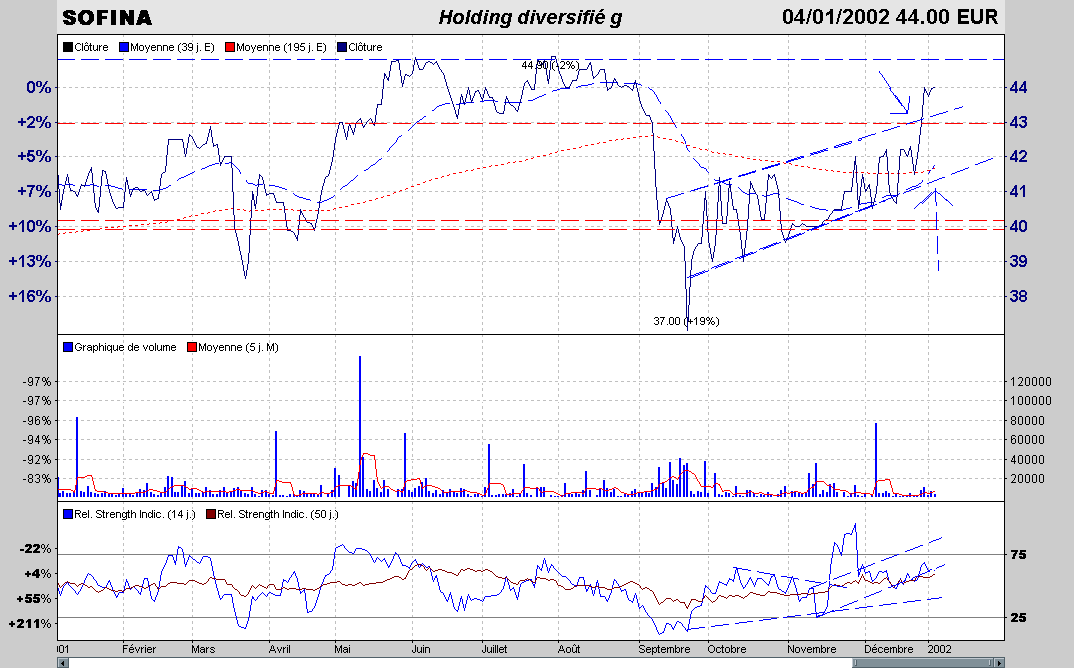The image size is (1074, 668).
Task: Click the +10% label on the left axis
Action: coord(29,227)
